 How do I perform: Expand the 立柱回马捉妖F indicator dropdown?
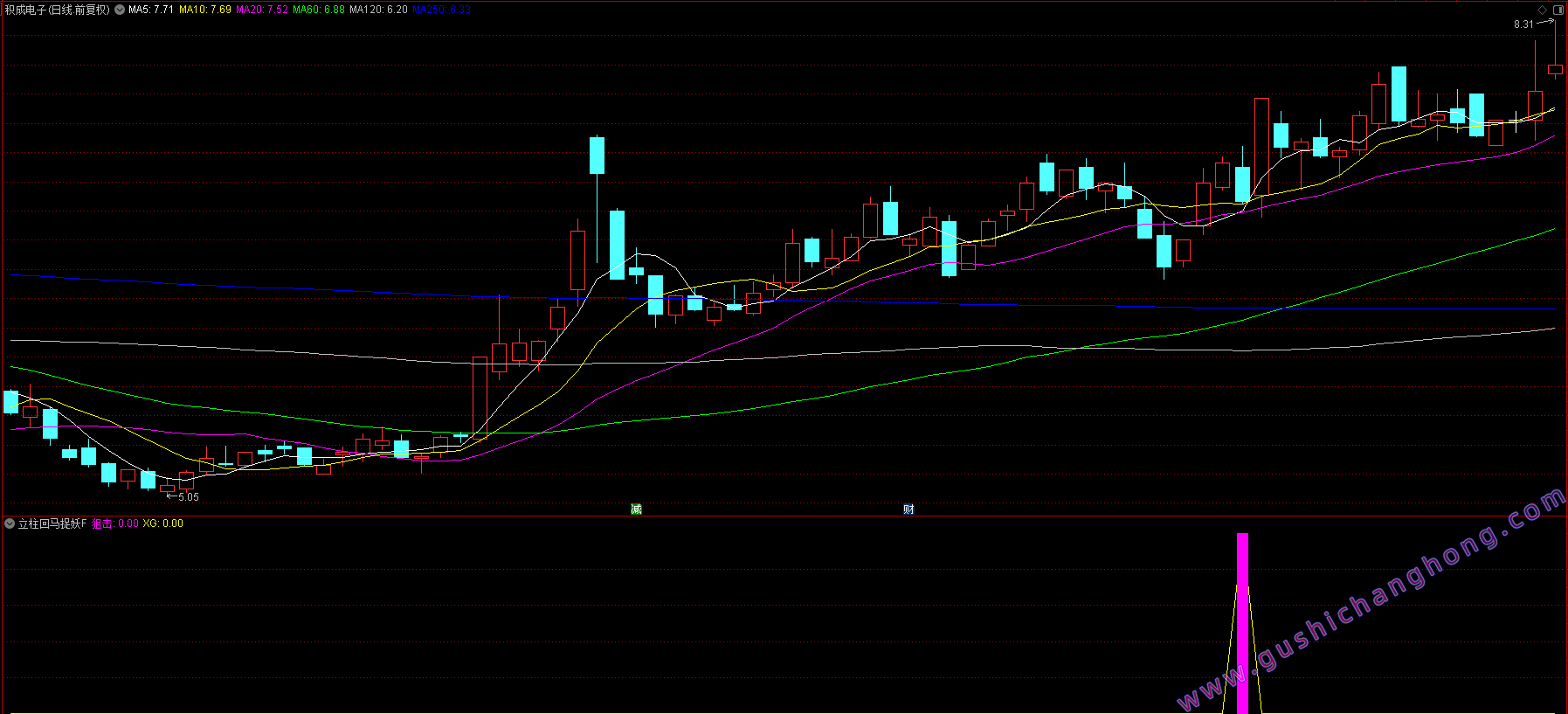(x=10, y=523)
